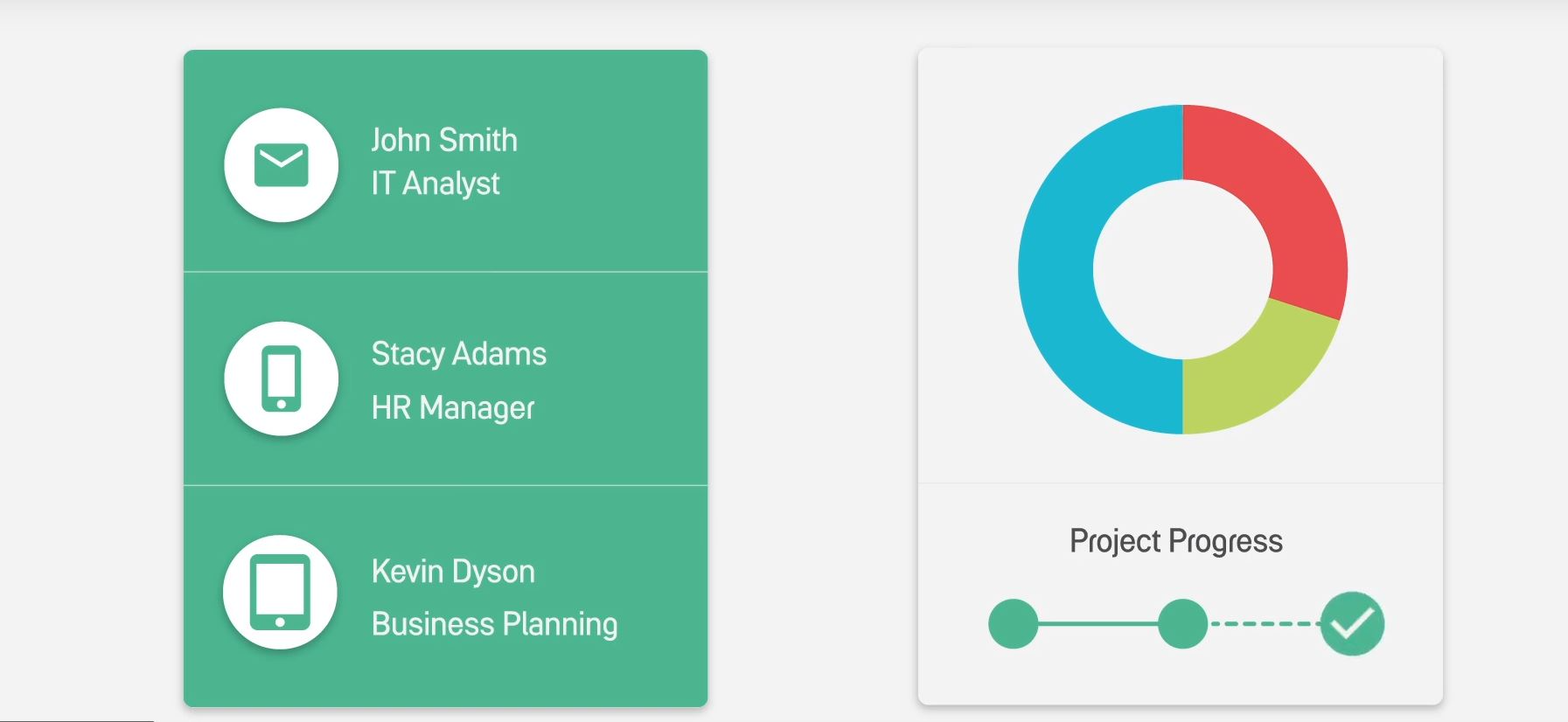
Task: Click the HR Manager role text
Action: pos(452,407)
